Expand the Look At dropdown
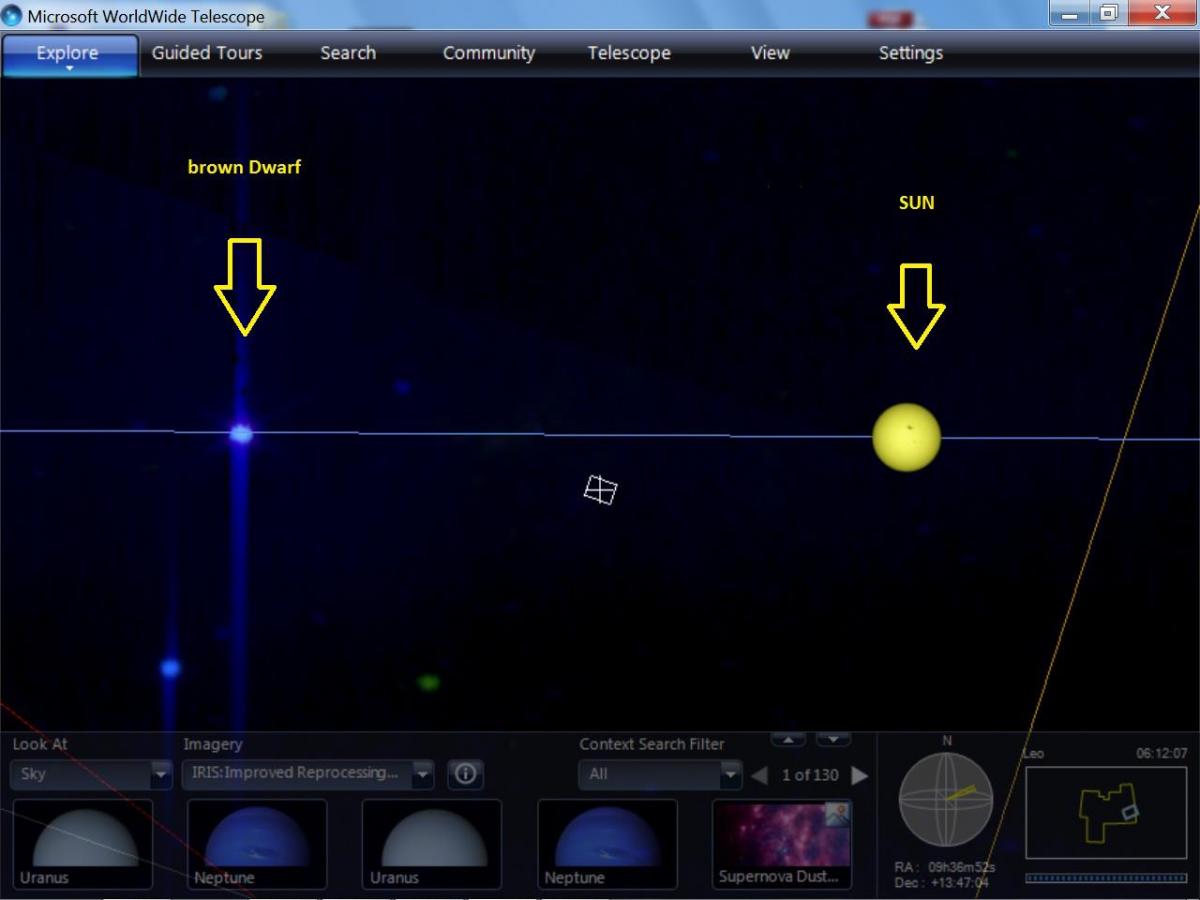The height and width of the screenshot is (900, 1200). (x=161, y=774)
